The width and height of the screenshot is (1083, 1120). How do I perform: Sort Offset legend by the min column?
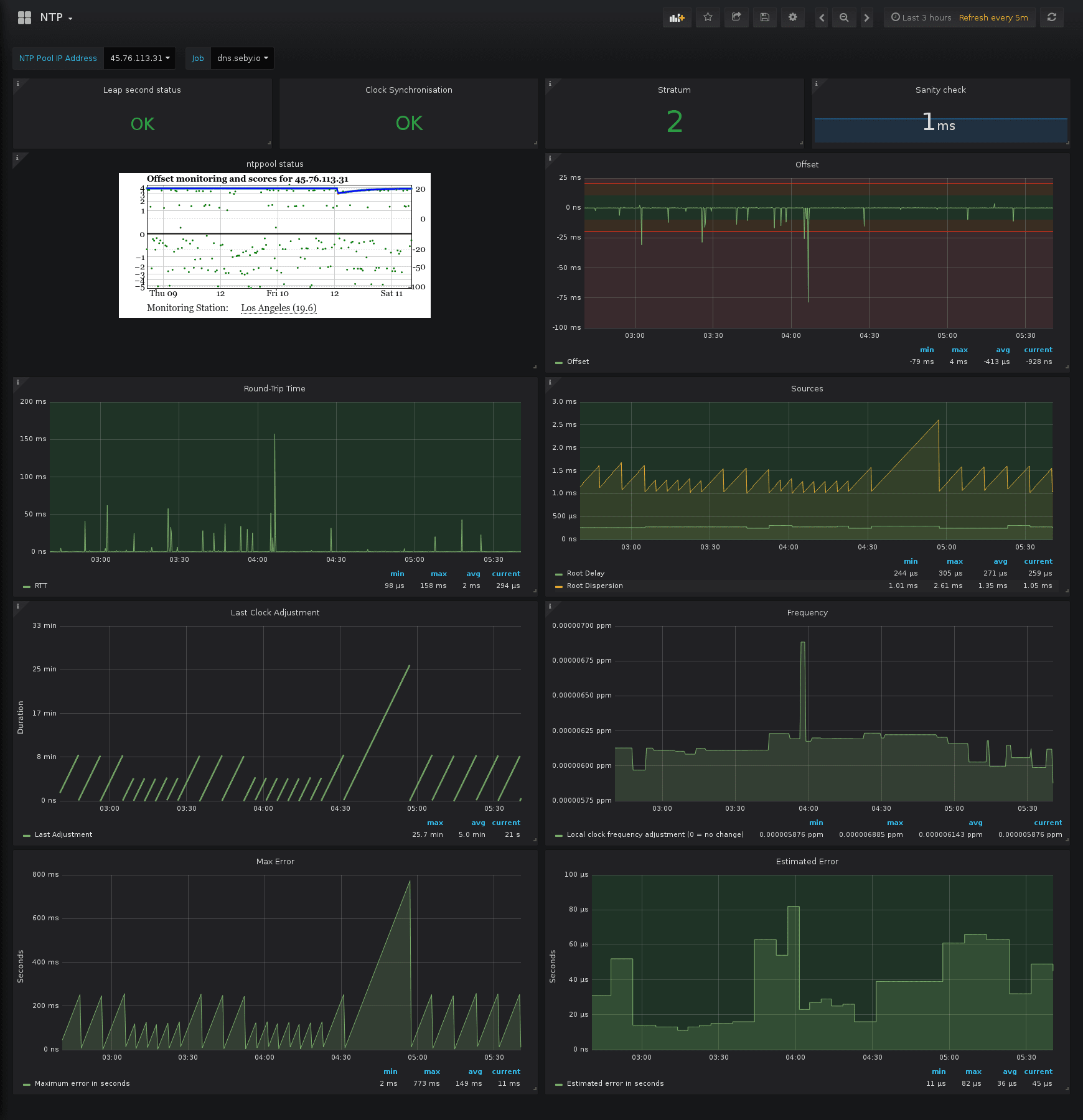point(927,350)
